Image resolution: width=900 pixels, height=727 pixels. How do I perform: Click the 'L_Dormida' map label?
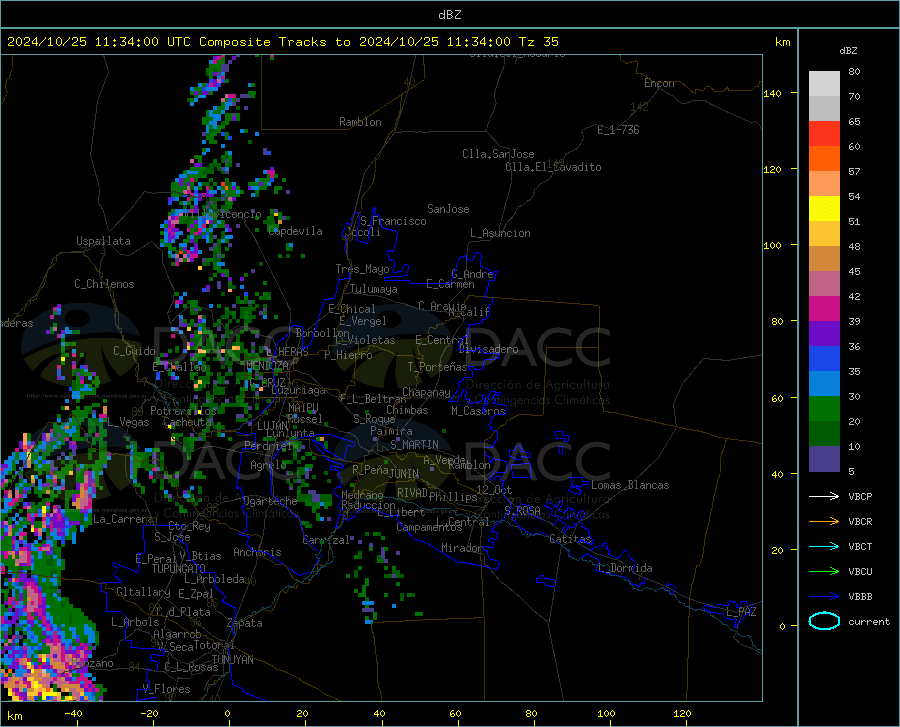tap(625, 568)
